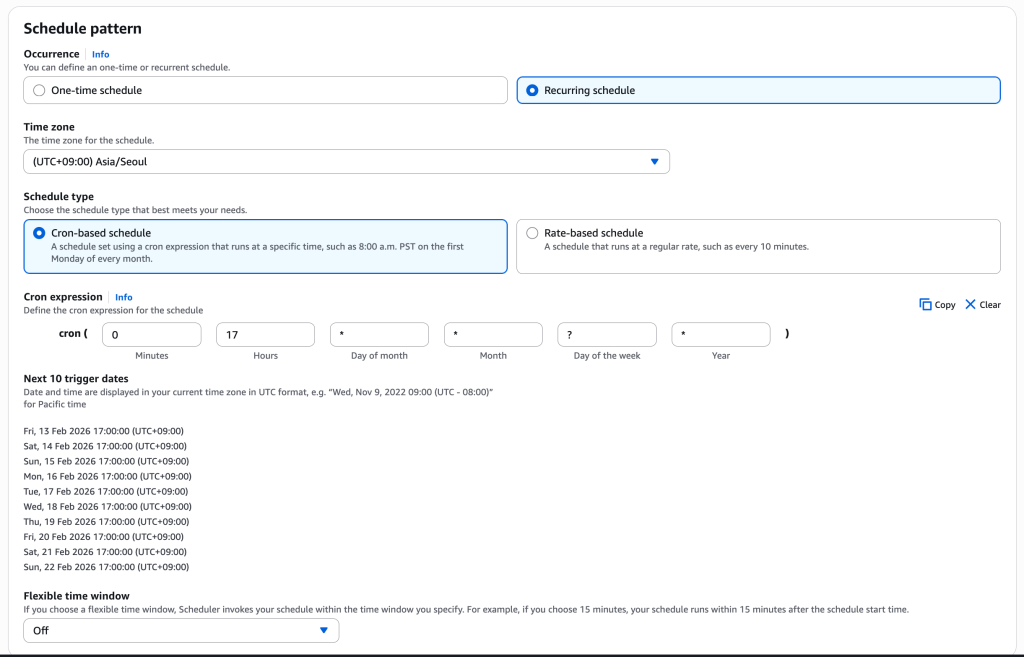Click the Clear X icon
This screenshot has width=1024, height=657.
pyautogui.click(x=970, y=305)
